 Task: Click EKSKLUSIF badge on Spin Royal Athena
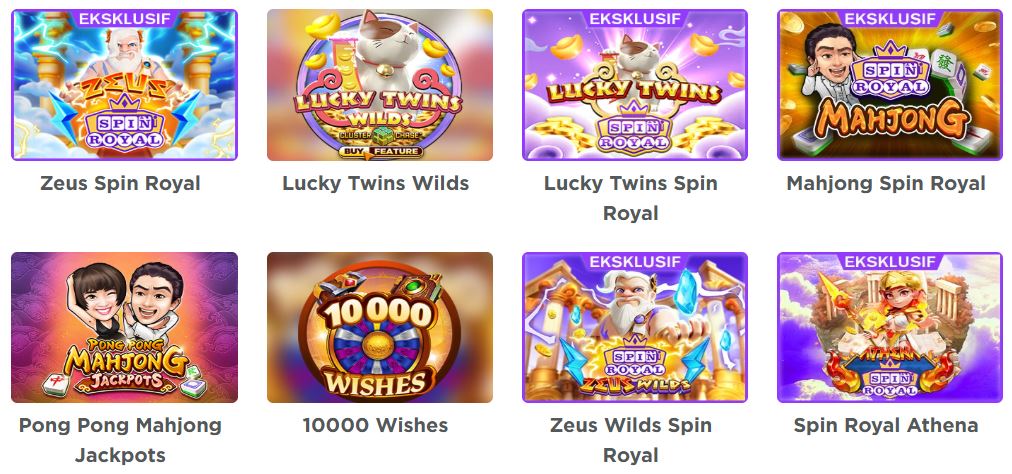coord(891,262)
